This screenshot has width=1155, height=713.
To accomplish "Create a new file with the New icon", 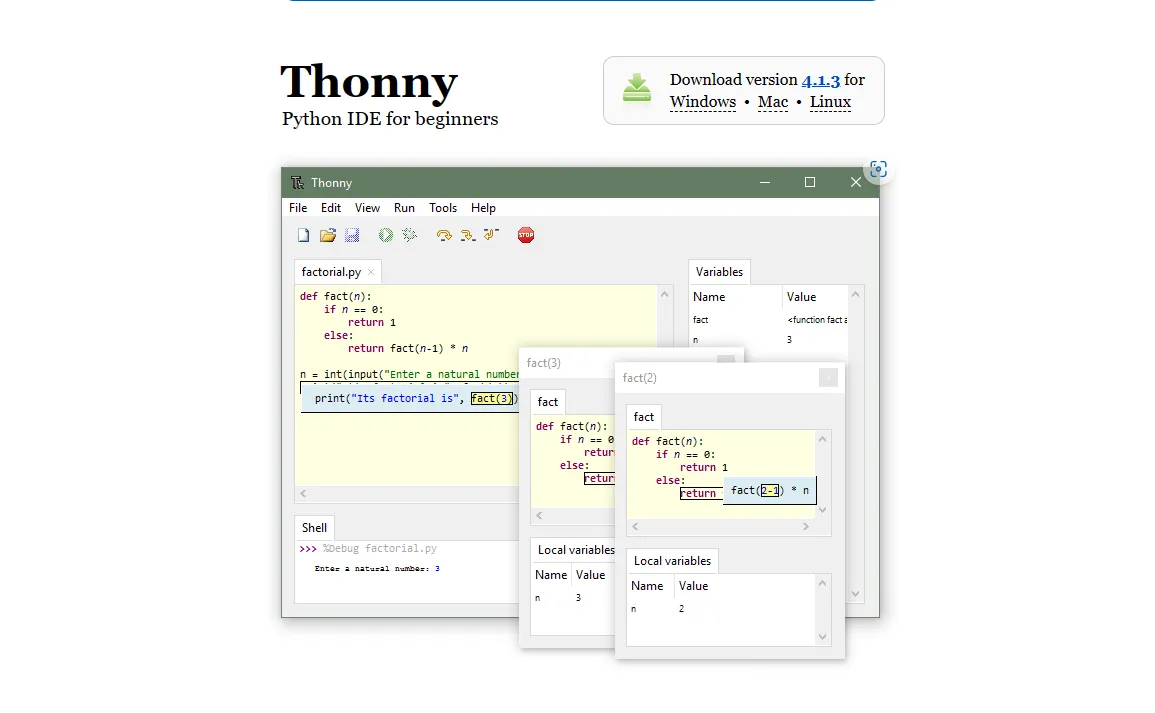I will pos(303,234).
